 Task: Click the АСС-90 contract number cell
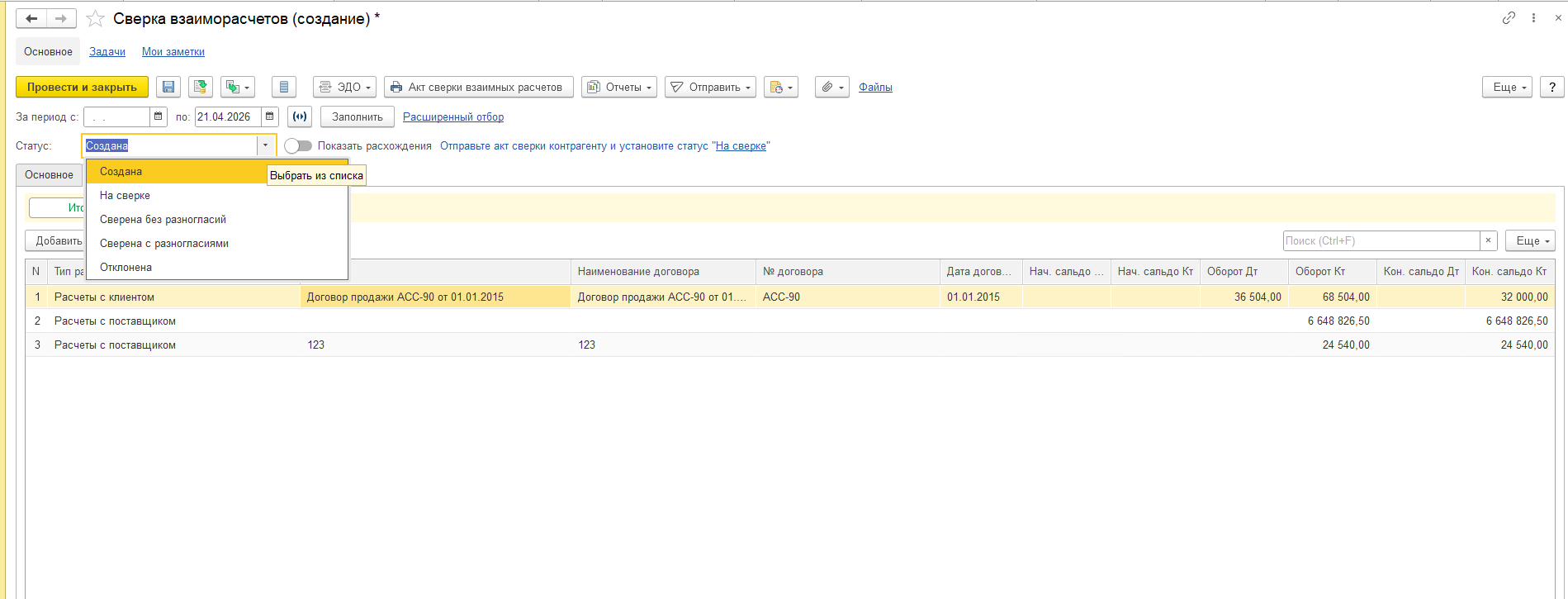pyautogui.click(x=848, y=297)
